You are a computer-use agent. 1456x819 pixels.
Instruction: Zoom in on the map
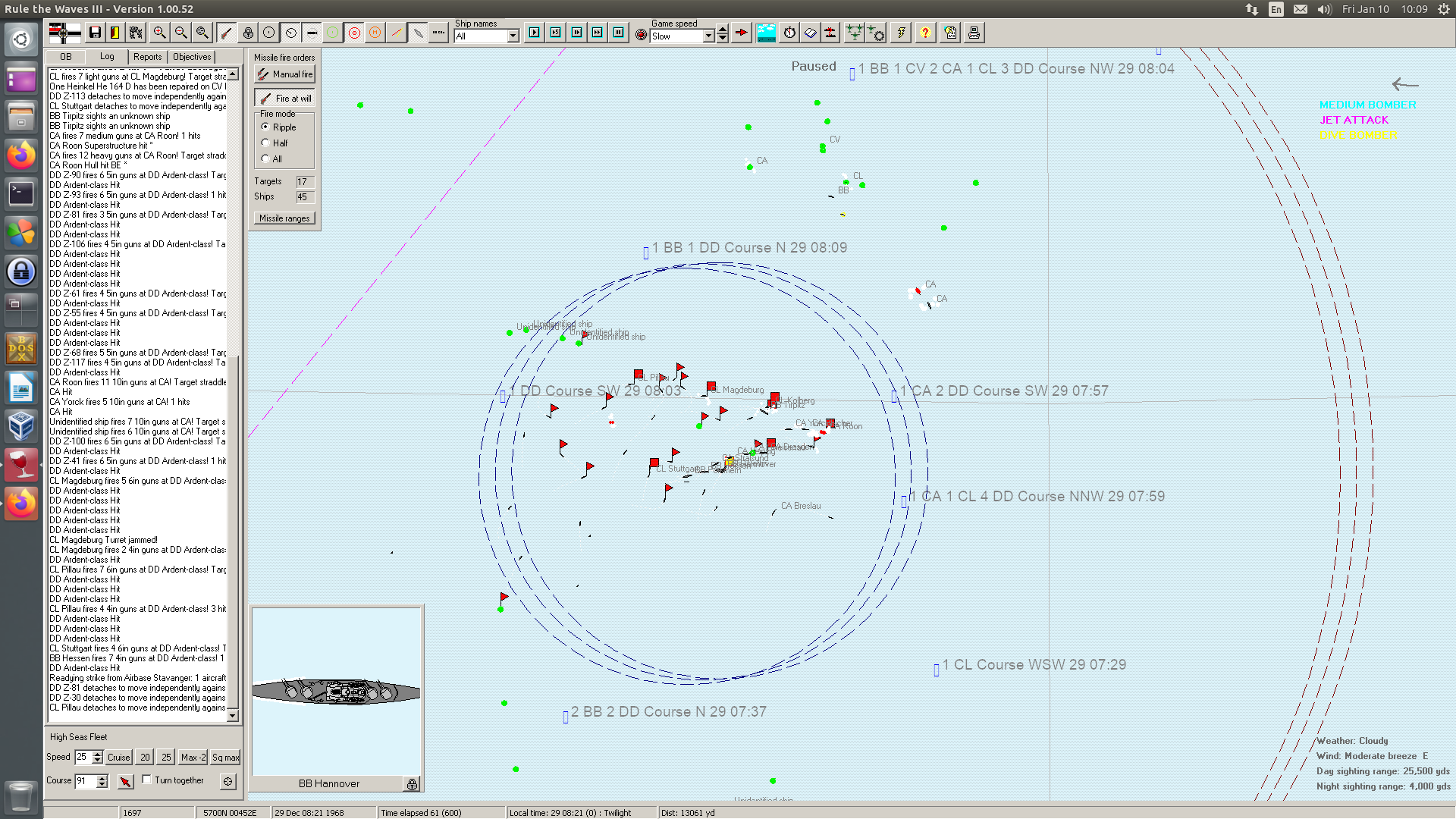click(x=159, y=33)
